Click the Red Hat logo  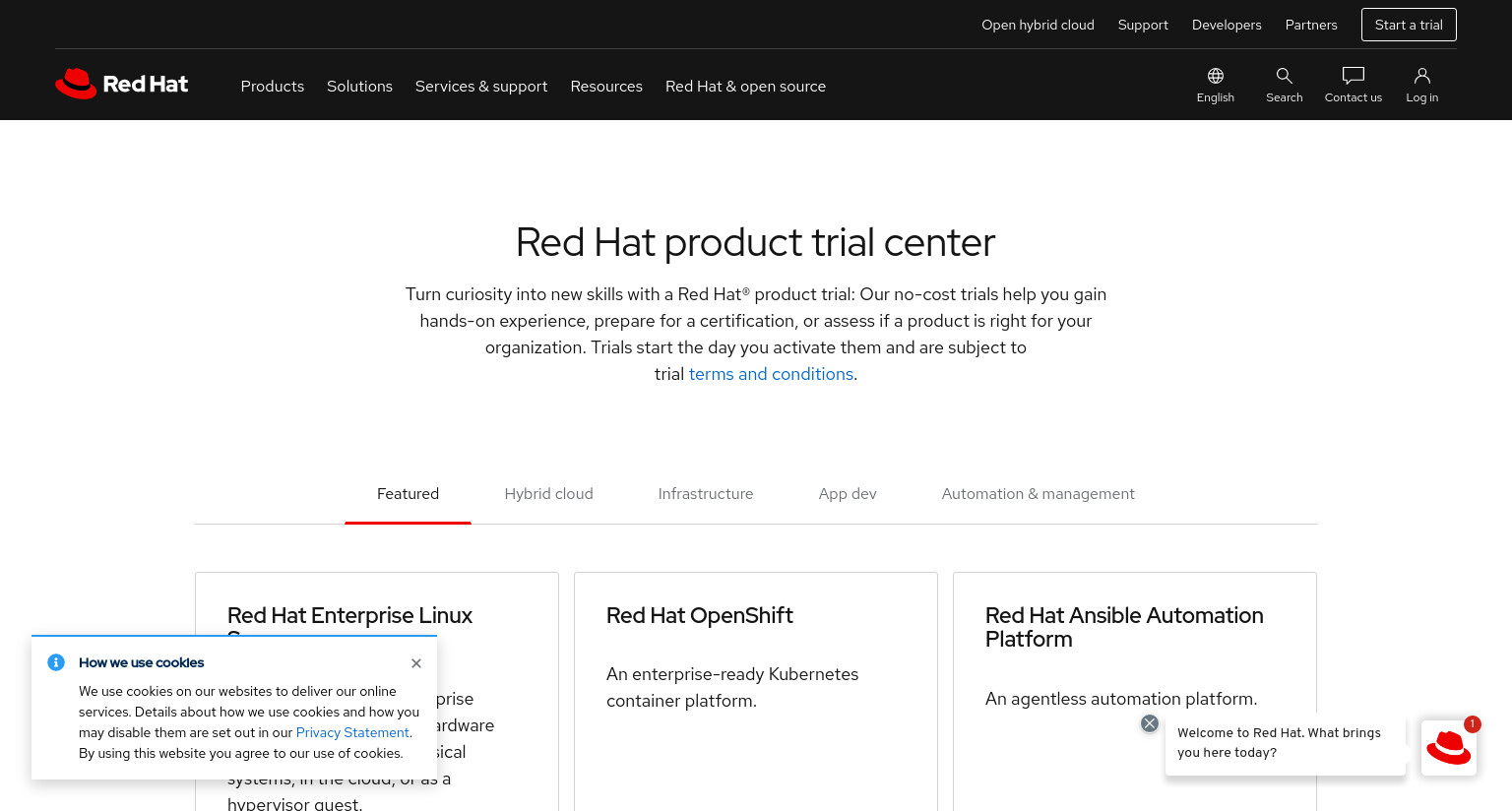point(122,84)
